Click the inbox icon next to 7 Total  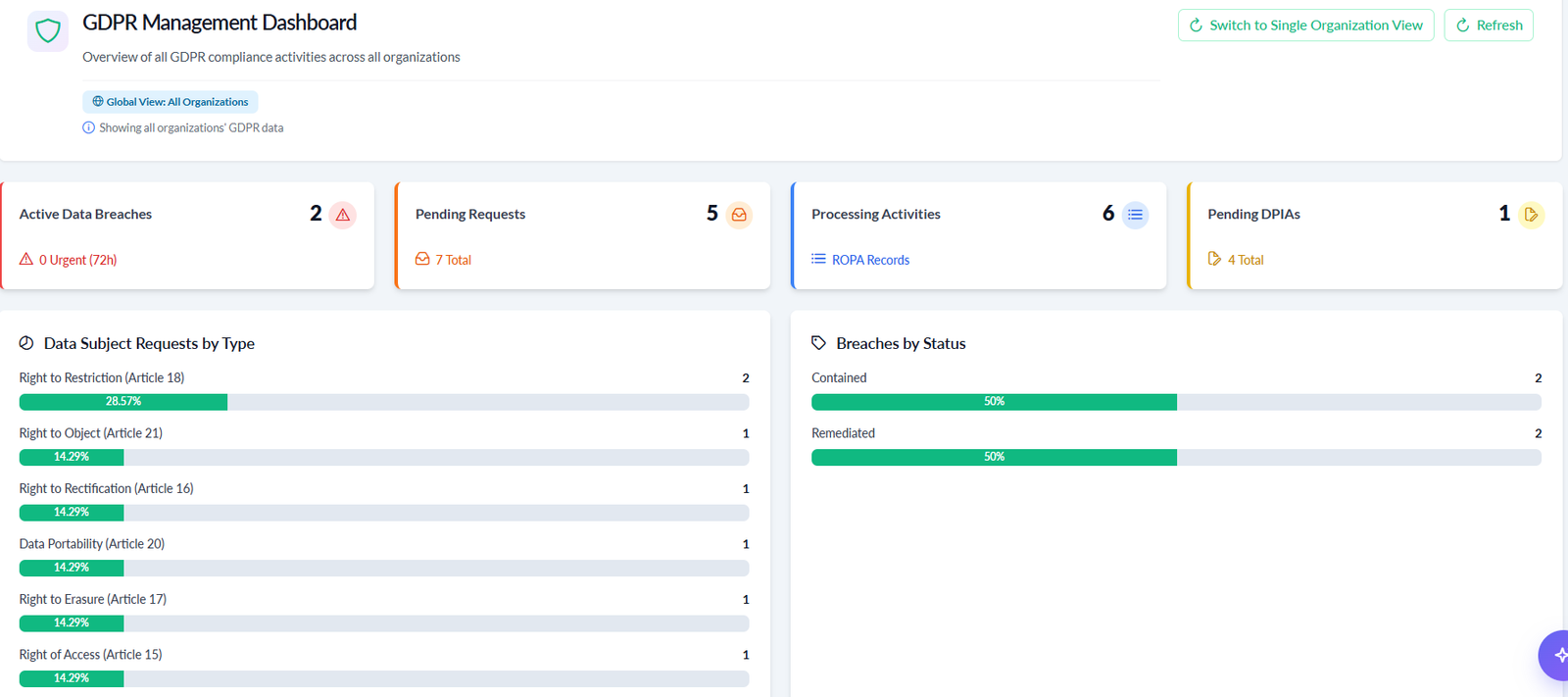tap(422, 259)
